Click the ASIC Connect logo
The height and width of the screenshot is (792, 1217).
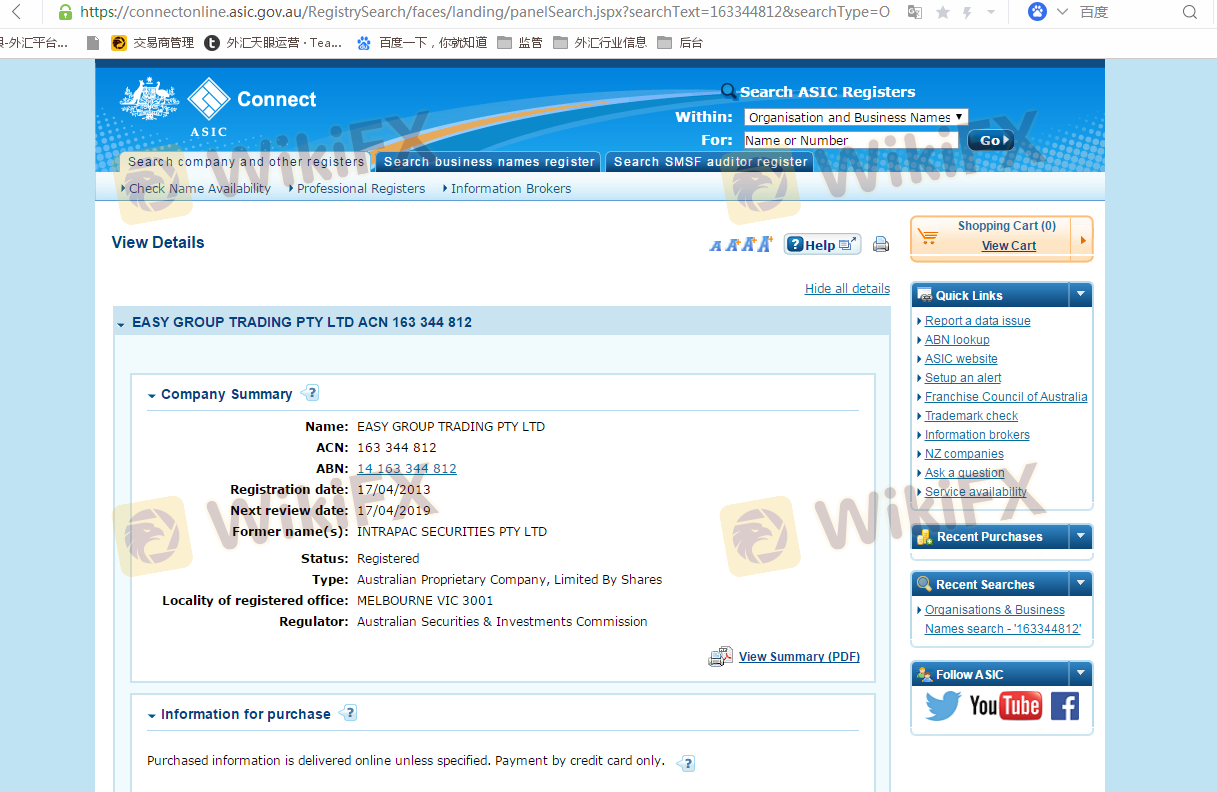tap(218, 107)
